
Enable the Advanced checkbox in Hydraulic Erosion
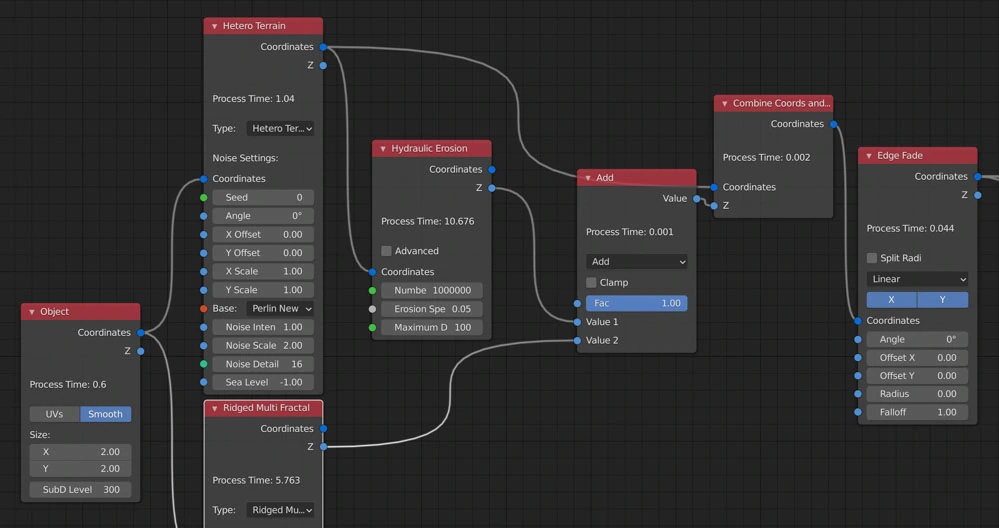386,251
